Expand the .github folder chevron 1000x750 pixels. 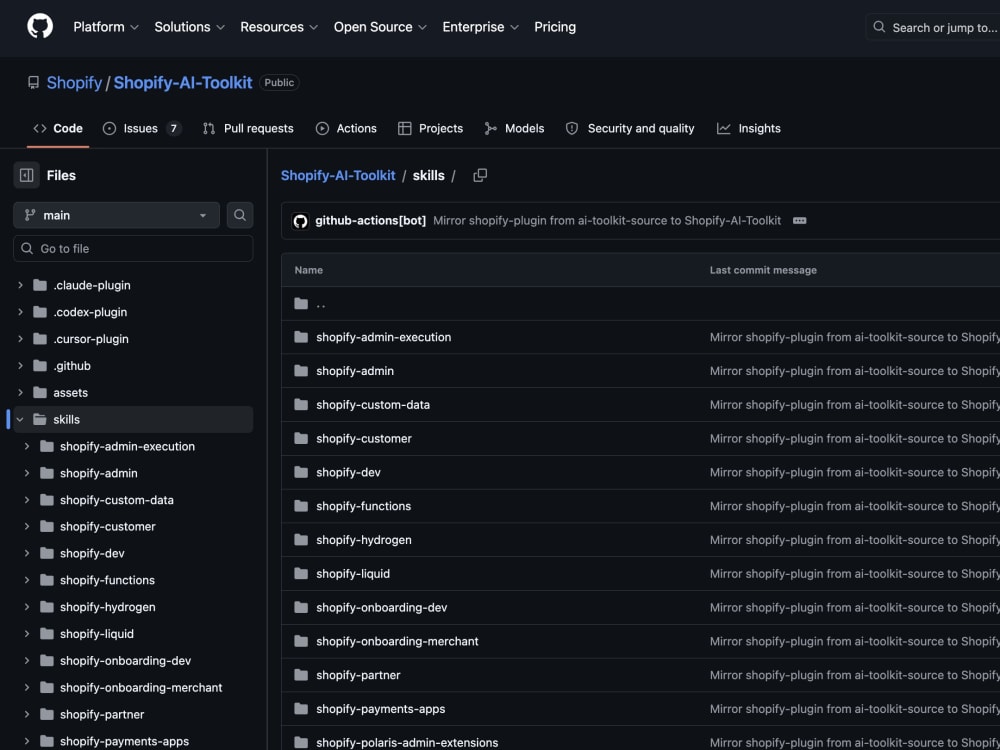click(x=20, y=365)
